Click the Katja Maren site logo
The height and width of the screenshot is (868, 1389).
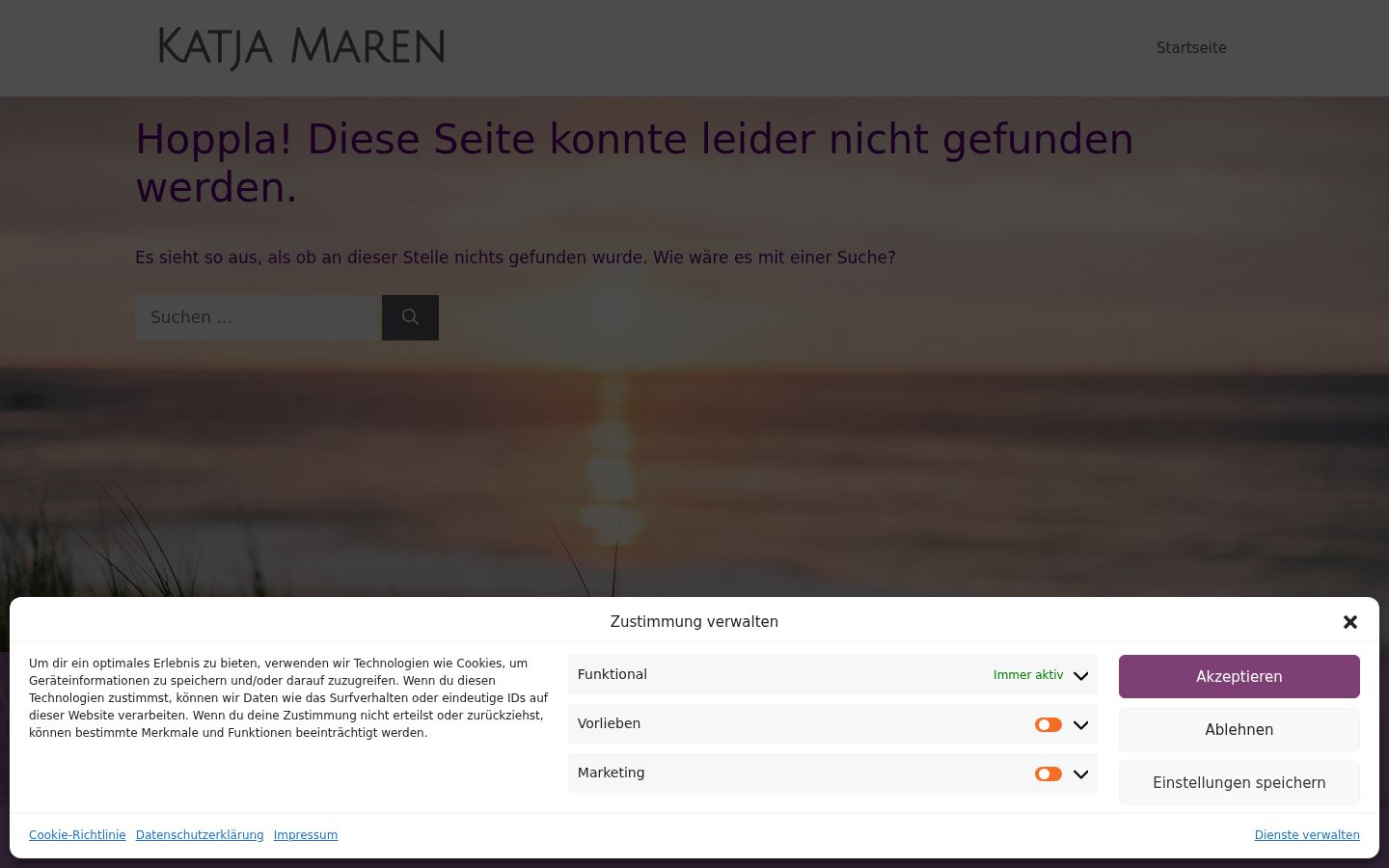pyautogui.click(x=301, y=48)
